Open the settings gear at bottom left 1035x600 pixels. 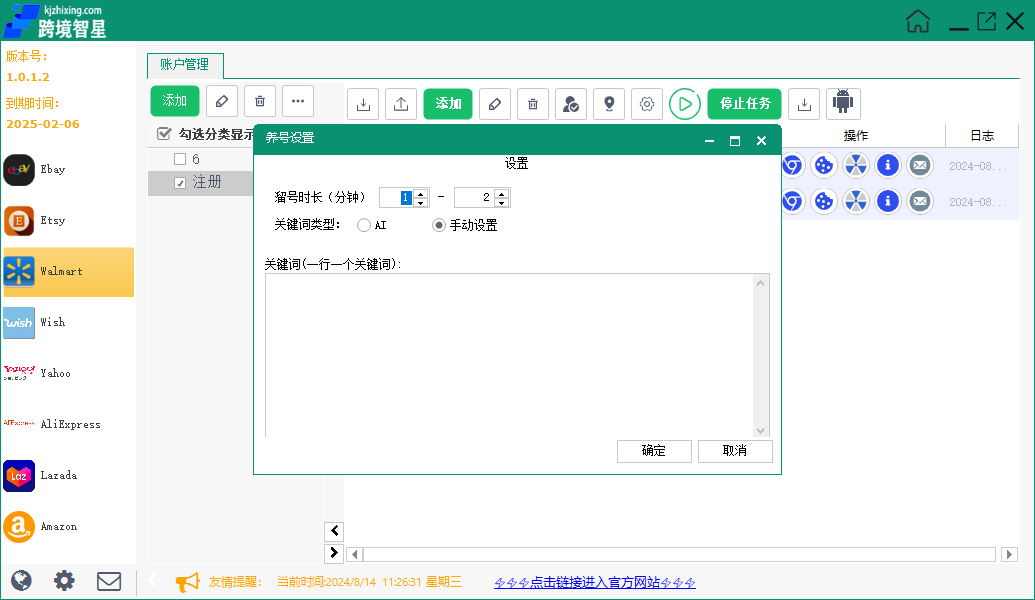point(64,581)
